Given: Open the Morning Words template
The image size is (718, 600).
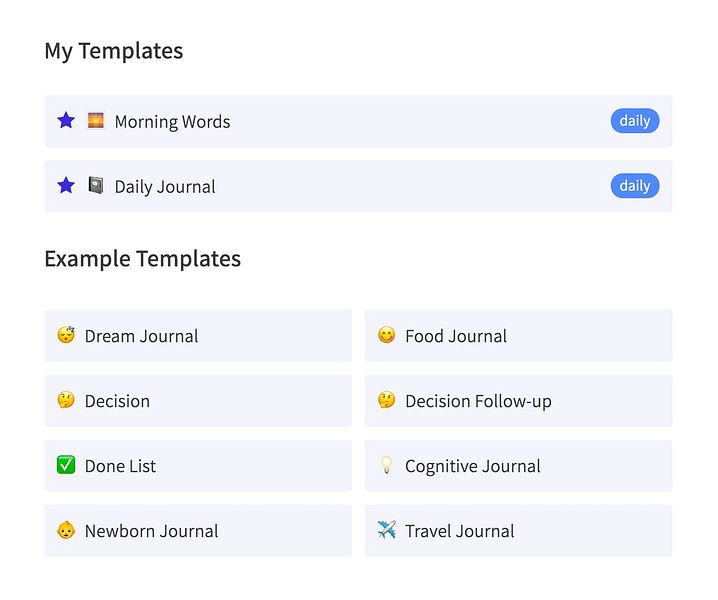Looking at the screenshot, I should click(172, 122).
